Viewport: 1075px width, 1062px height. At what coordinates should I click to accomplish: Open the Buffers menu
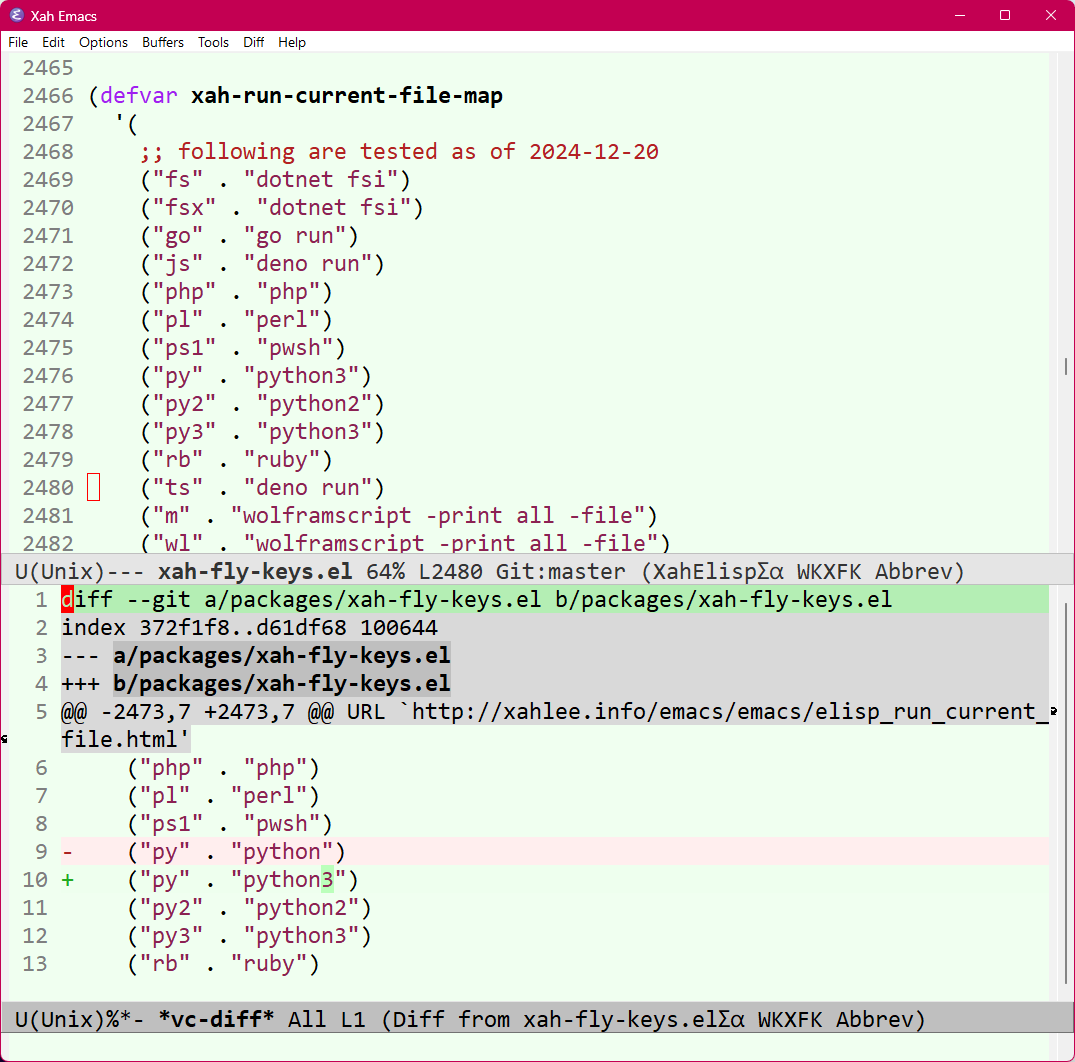pyautogui.click(x=162, y=43)
